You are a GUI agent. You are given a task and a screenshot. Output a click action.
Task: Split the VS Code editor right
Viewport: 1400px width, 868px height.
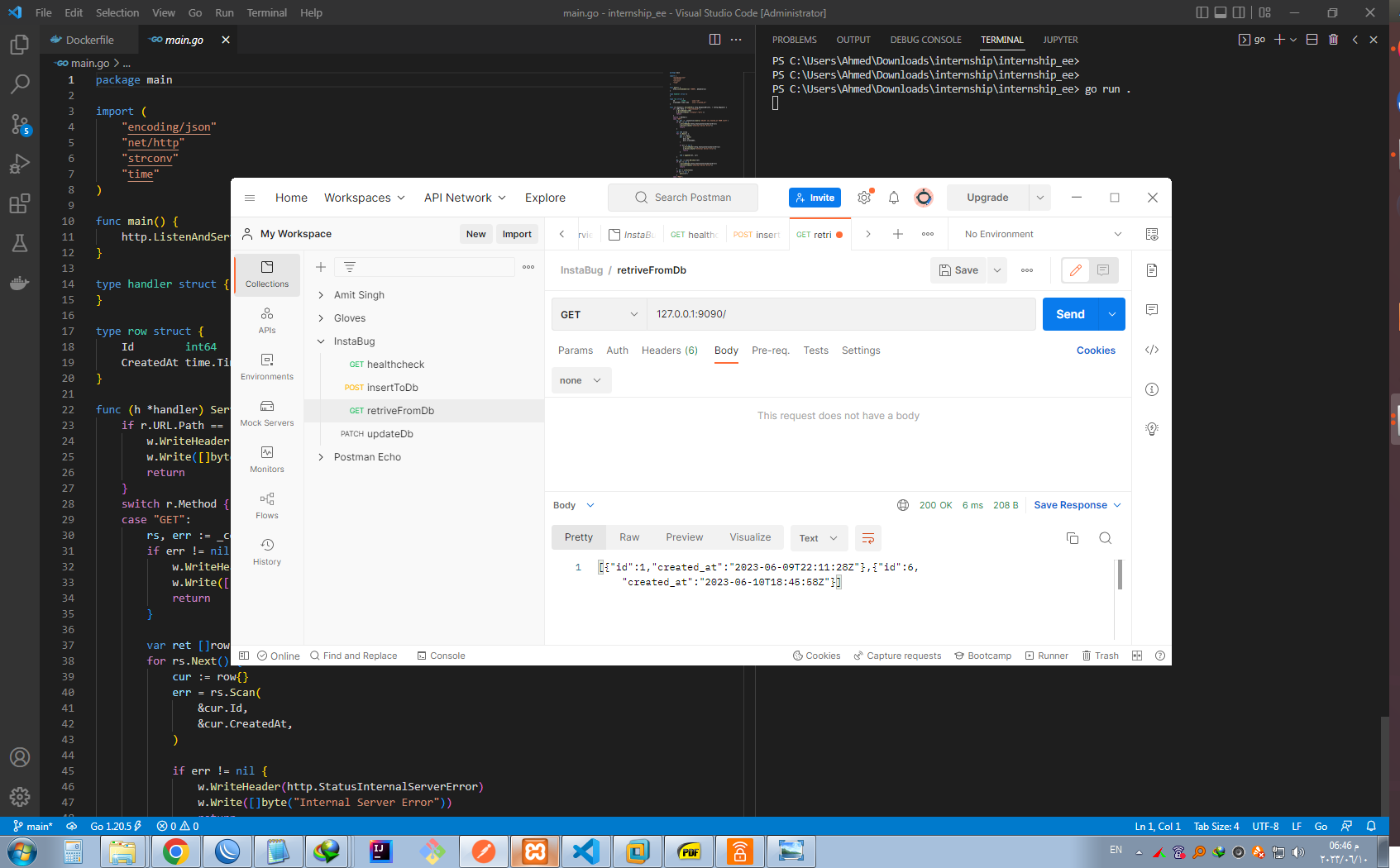click(x=715, y=40)
